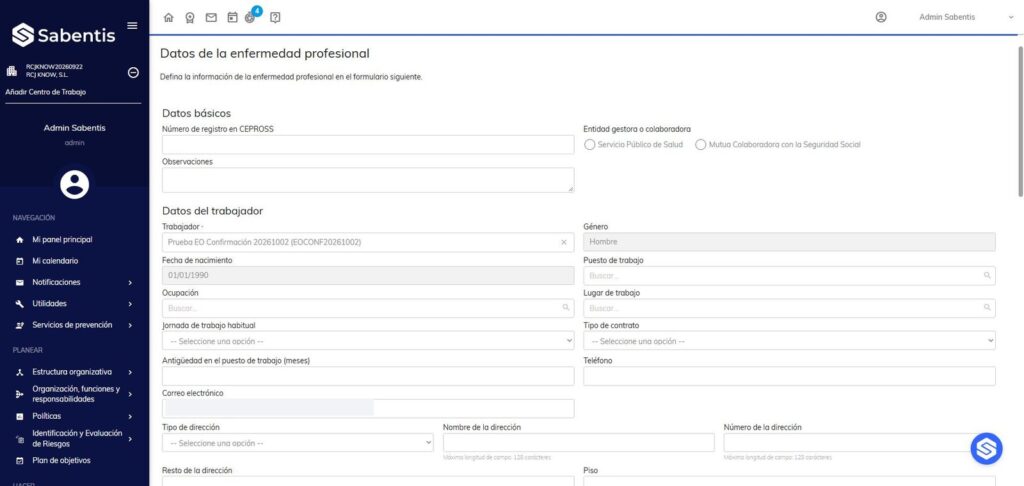The height and width of the screenshot is (486, 1024).
Task: Click the Estructura organizativa sidebar icon
Action: (x=20, y=372)
